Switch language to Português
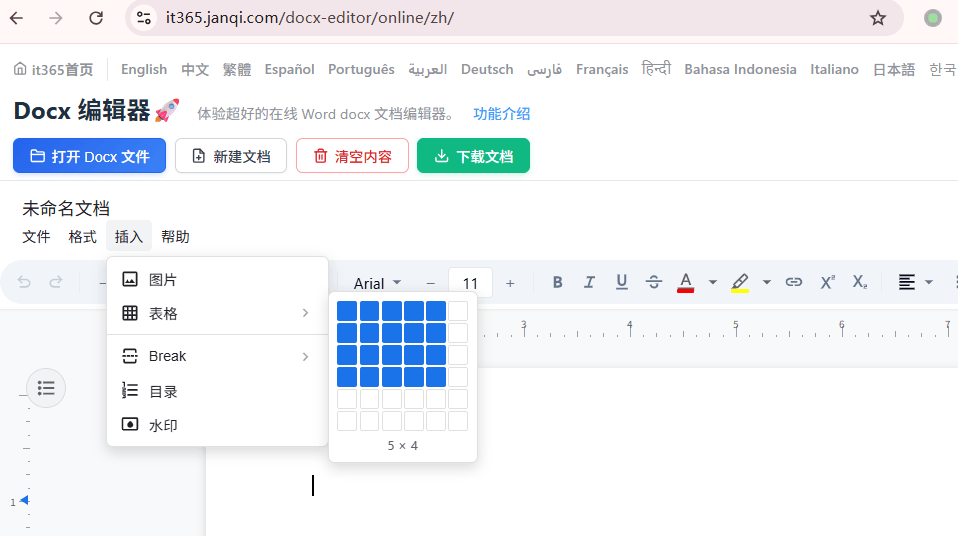The width and height of the screenshot is (958, 536). point(361,70)
